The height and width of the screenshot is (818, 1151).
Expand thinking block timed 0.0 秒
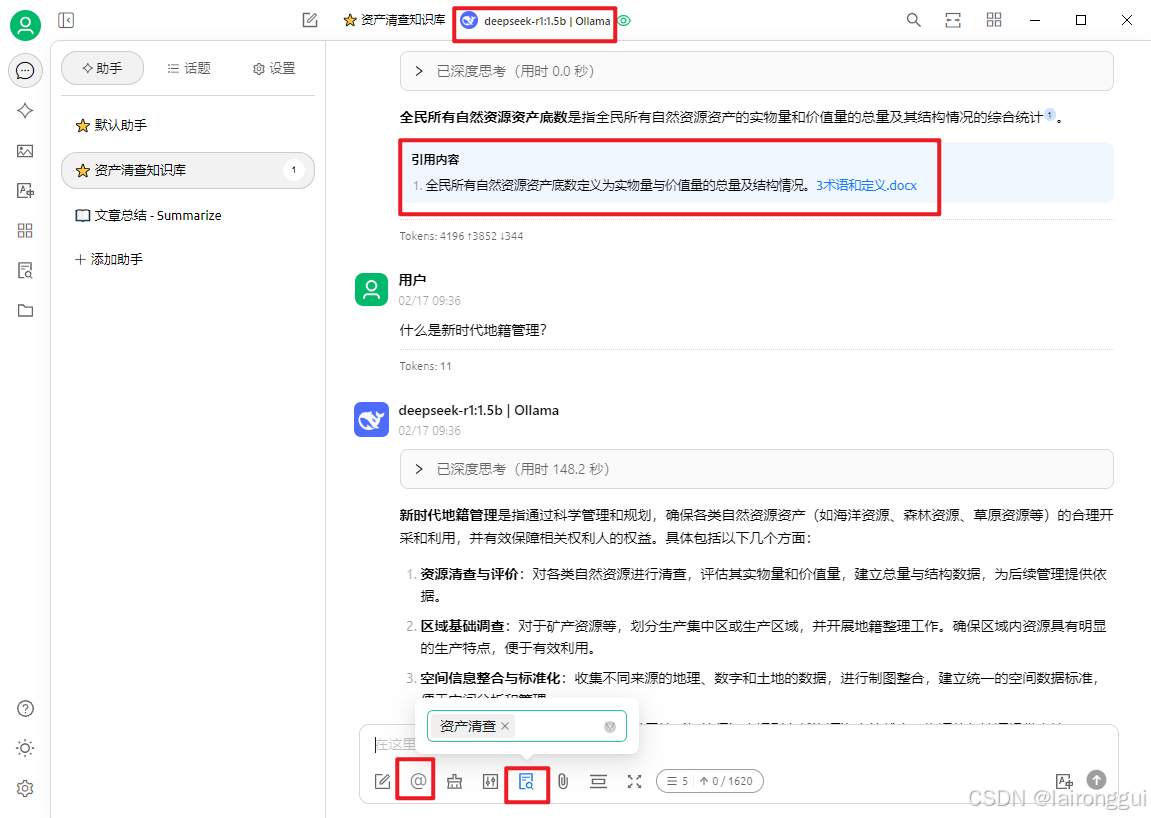[x=756, y=71]
